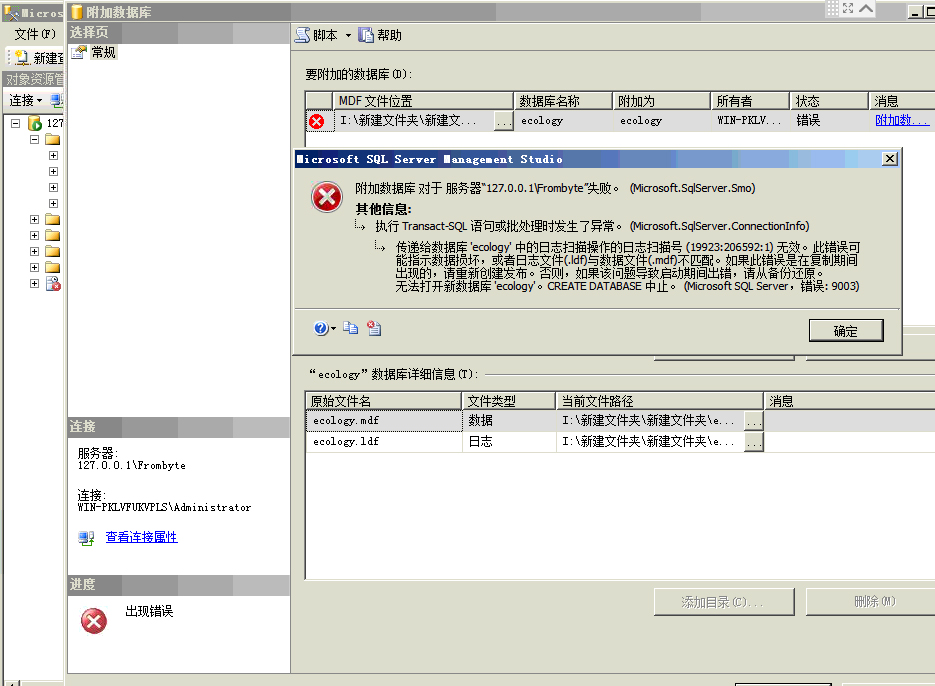Expand the SQL Server Agent node with the red icon
Viewport: 935px width, 686px height.
pyautogui.click(x=35, y=283)
